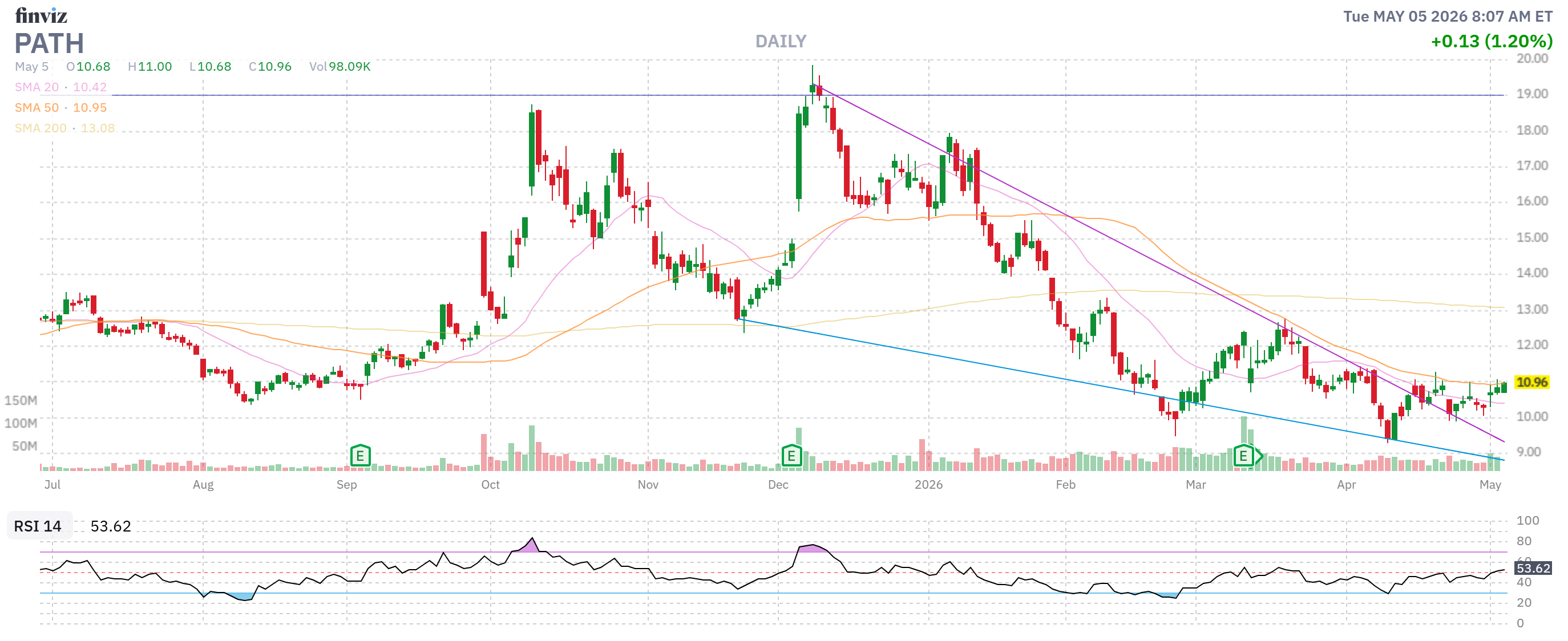This screenshot has width=1568, height=641.
Task: Open the September earnings E marker
Action: pos(361,455)
